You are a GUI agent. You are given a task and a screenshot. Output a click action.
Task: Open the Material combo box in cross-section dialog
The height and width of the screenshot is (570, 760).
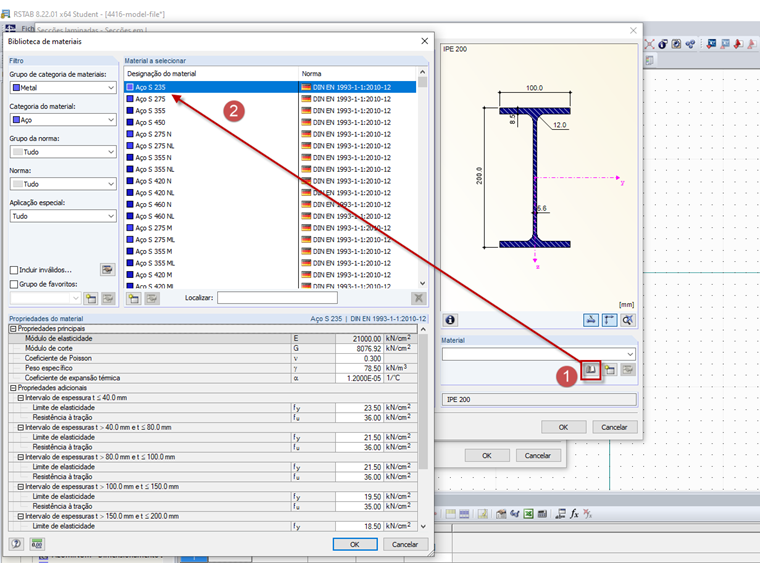538,354
